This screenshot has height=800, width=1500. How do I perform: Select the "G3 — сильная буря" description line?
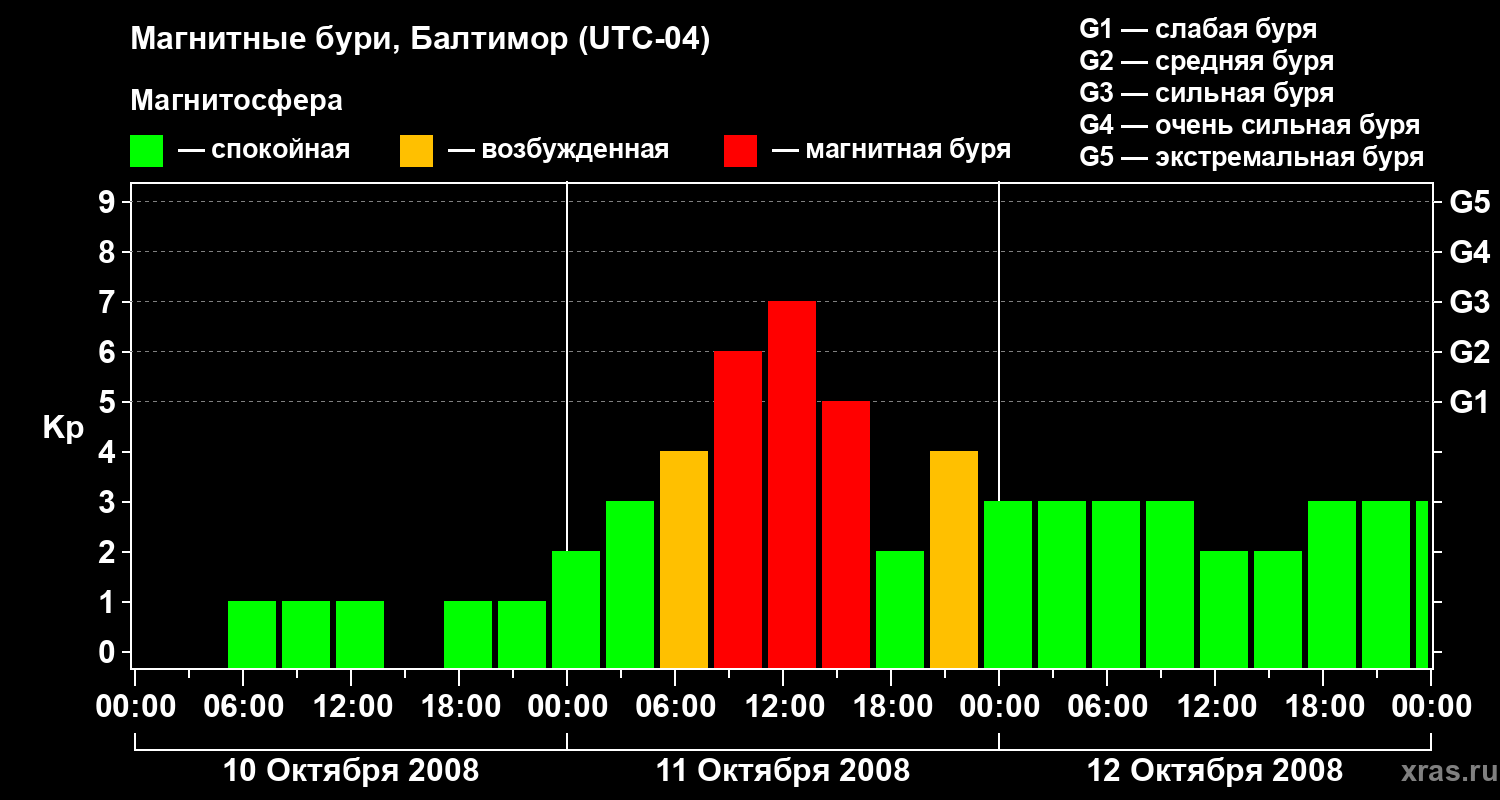[x=1206, y=93]
